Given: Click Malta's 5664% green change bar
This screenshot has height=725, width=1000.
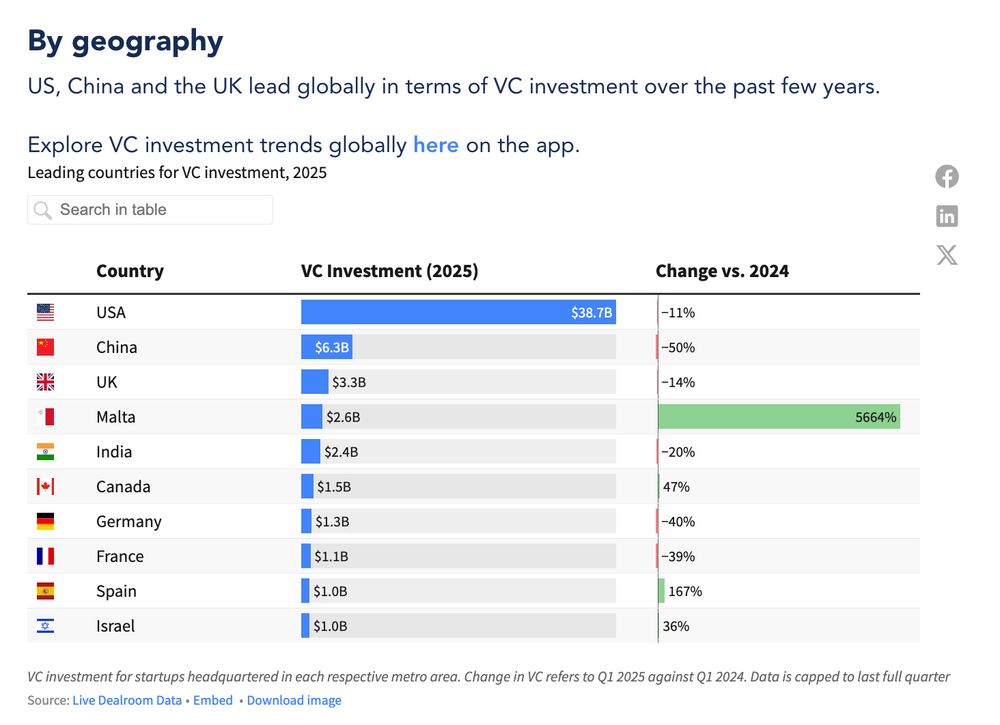Looking at the screenshot, I should pos(777,416).
